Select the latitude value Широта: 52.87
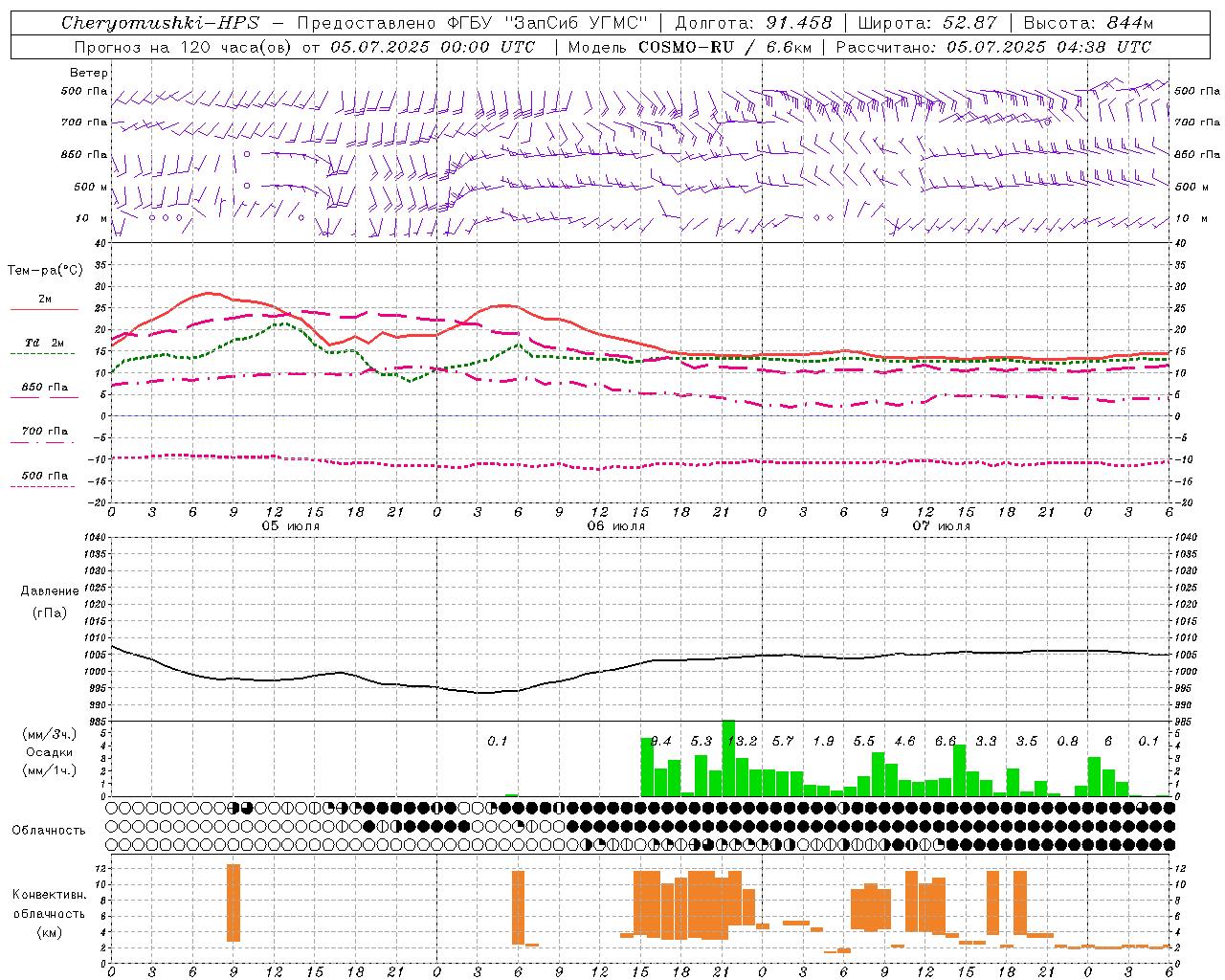Image resolution: width=1225 pixels, height=980 pixels. [926, 23]
